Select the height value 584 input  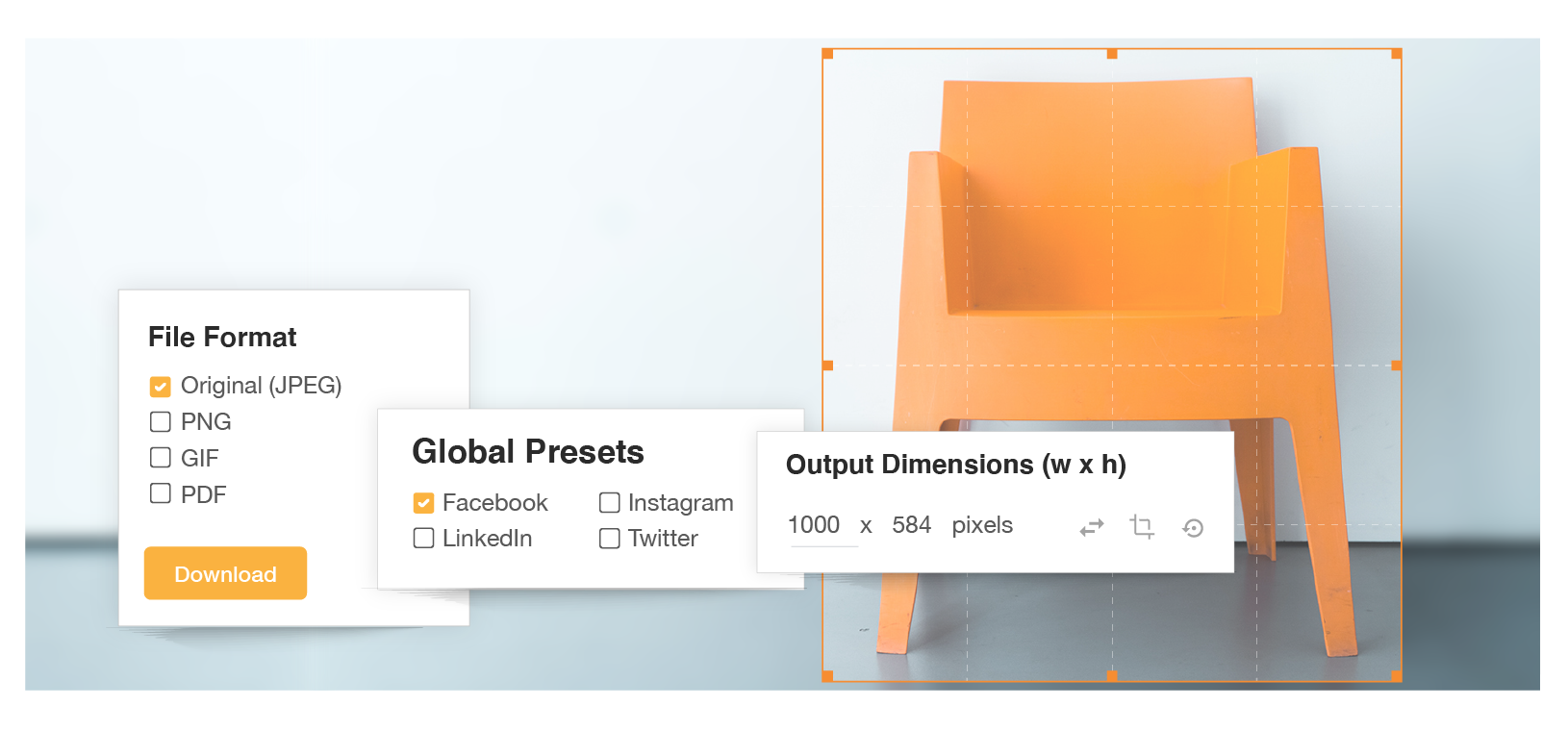pyautogui.click(x=910, y=525)
